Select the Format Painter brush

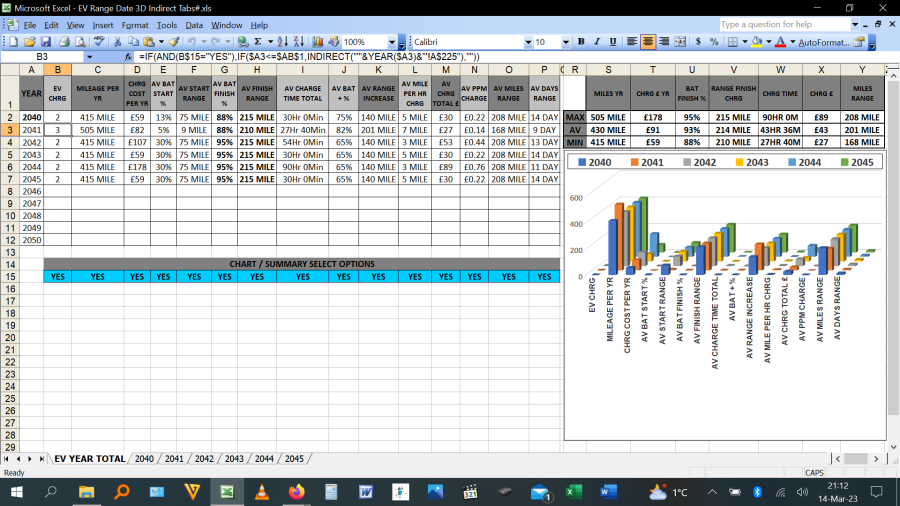coord(174,42)
